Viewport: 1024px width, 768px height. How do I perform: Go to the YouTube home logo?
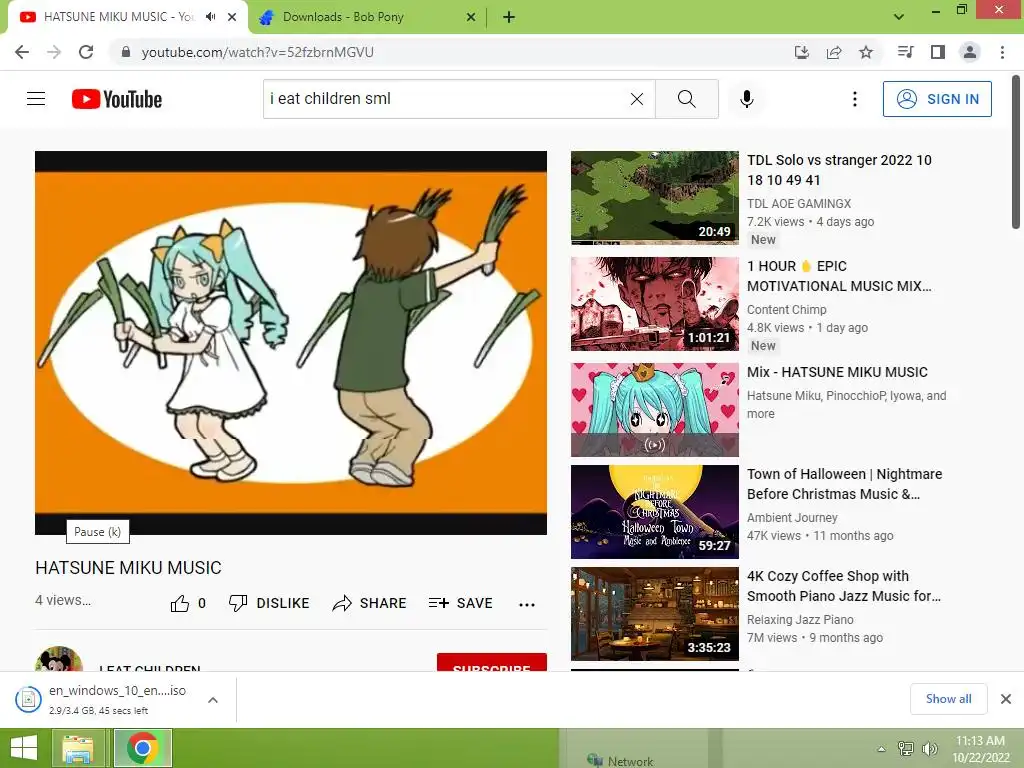(117, 99)
